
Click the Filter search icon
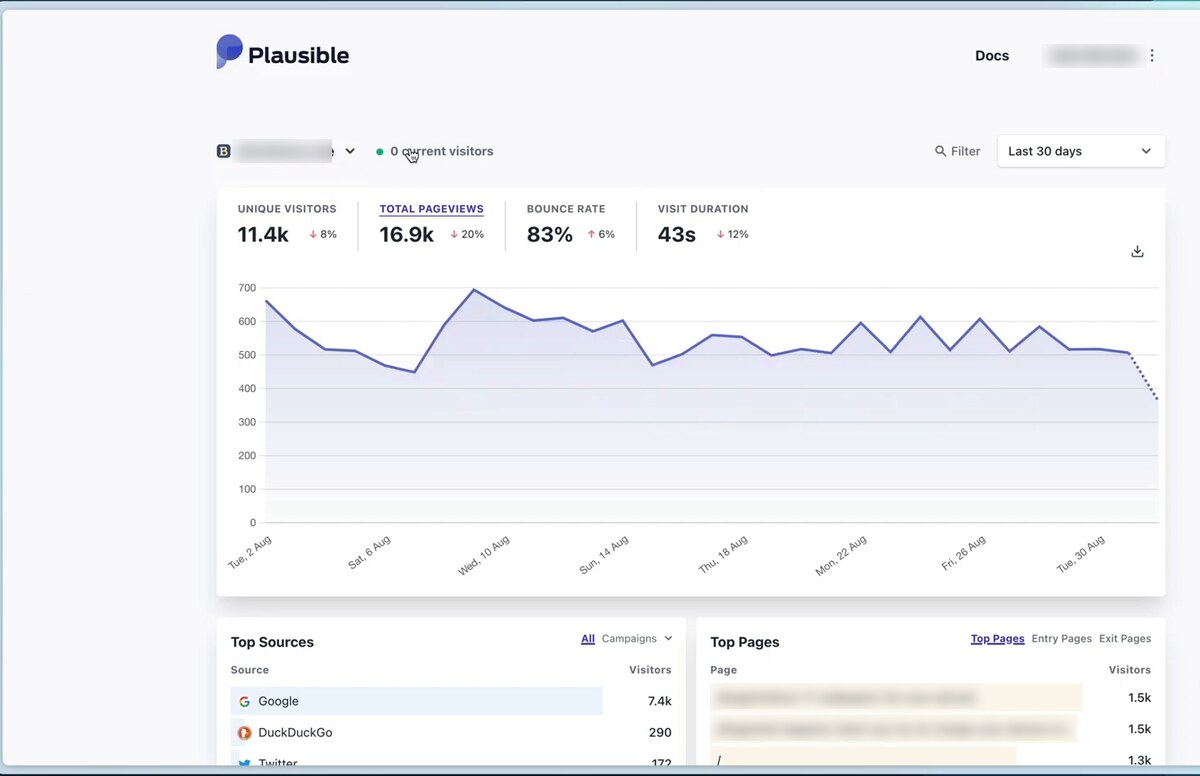click(940, 151)
